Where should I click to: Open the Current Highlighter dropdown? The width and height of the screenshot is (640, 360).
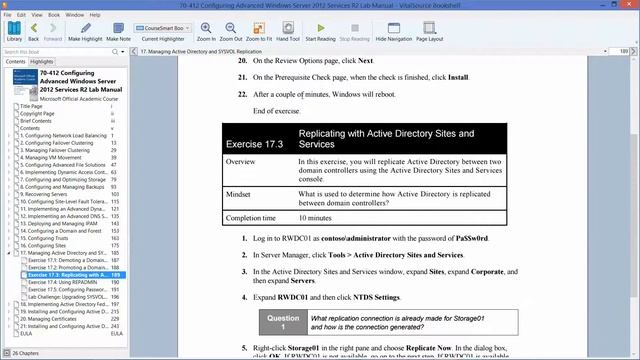163,28
